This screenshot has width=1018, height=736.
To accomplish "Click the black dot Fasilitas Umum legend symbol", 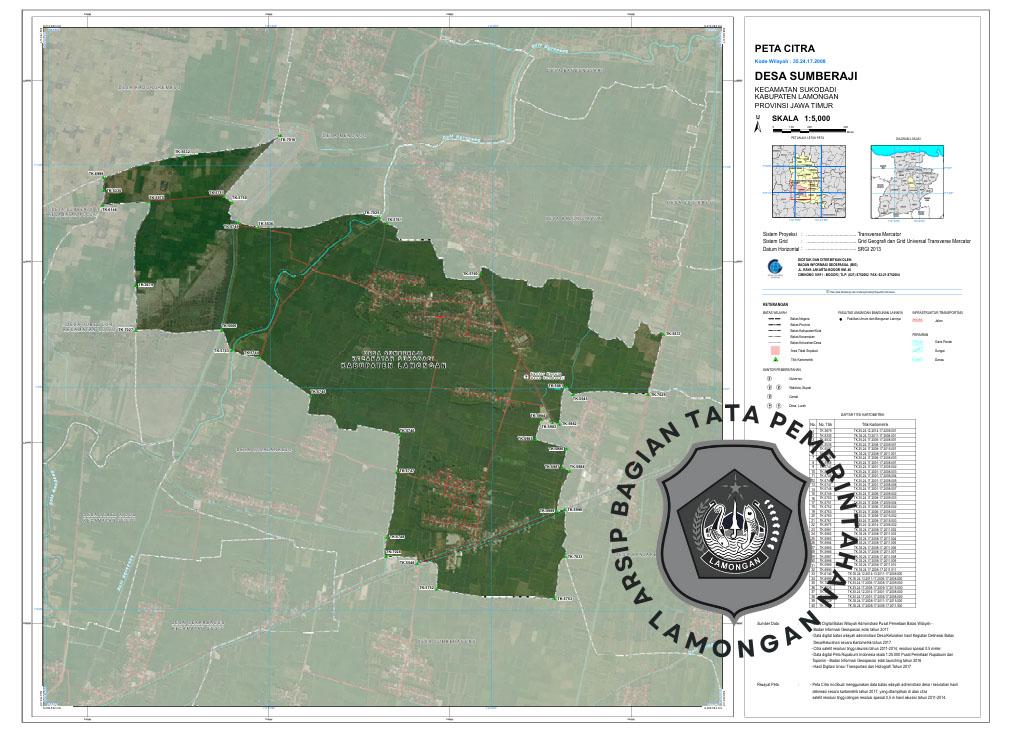I will [841, 320].
